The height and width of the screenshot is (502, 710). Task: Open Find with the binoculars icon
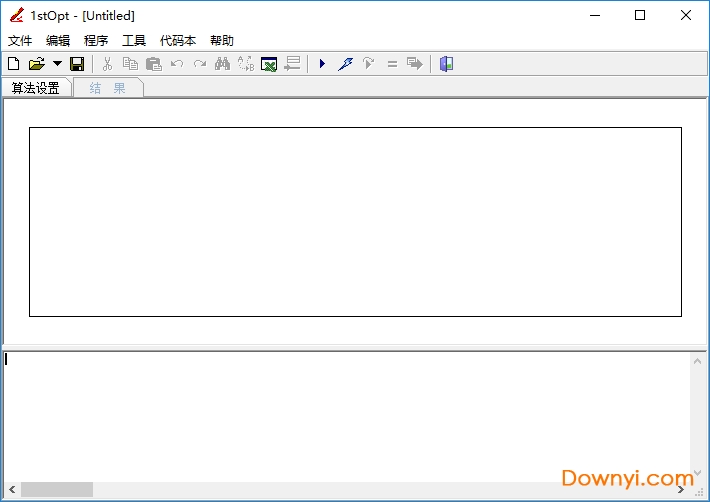[222, 64]
